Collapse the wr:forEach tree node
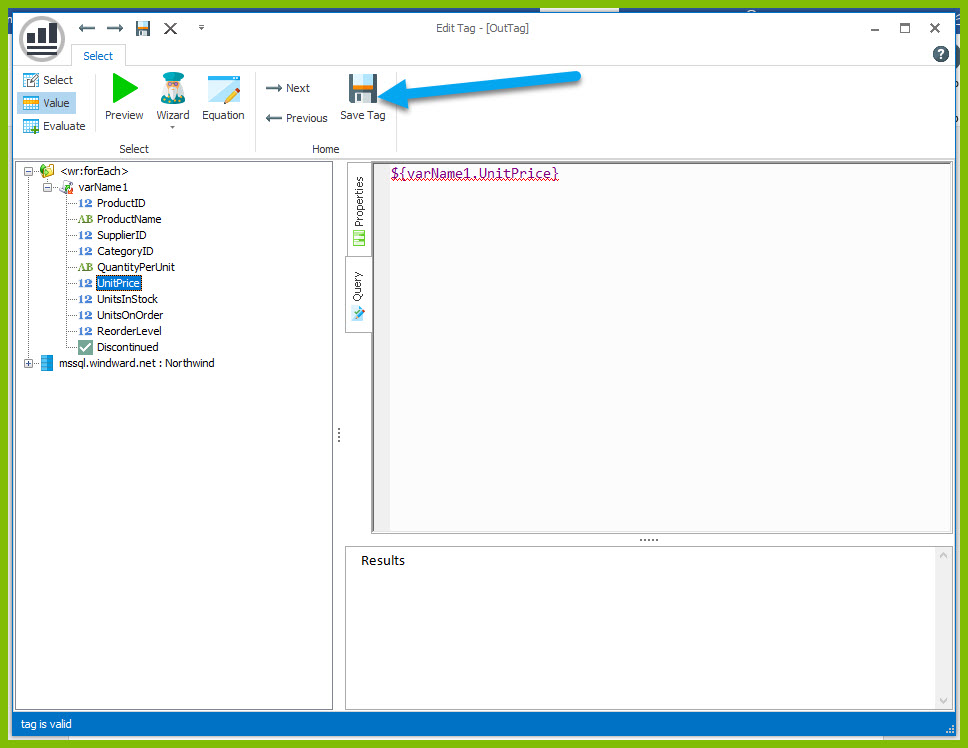 tap(28, 172)
